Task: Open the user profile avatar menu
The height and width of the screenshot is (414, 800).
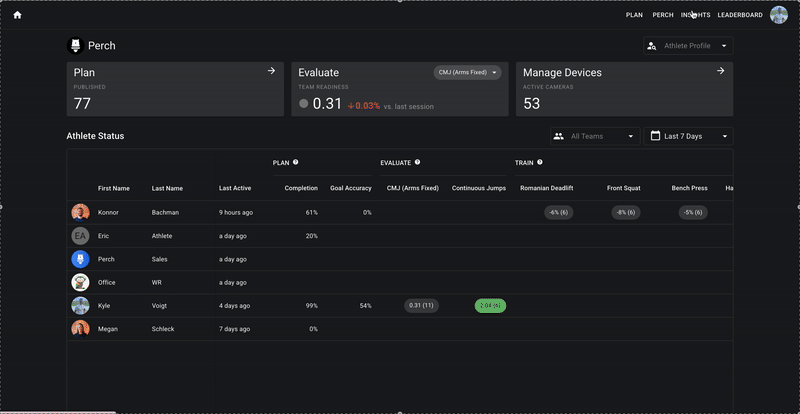Action: tap(779, 15)
